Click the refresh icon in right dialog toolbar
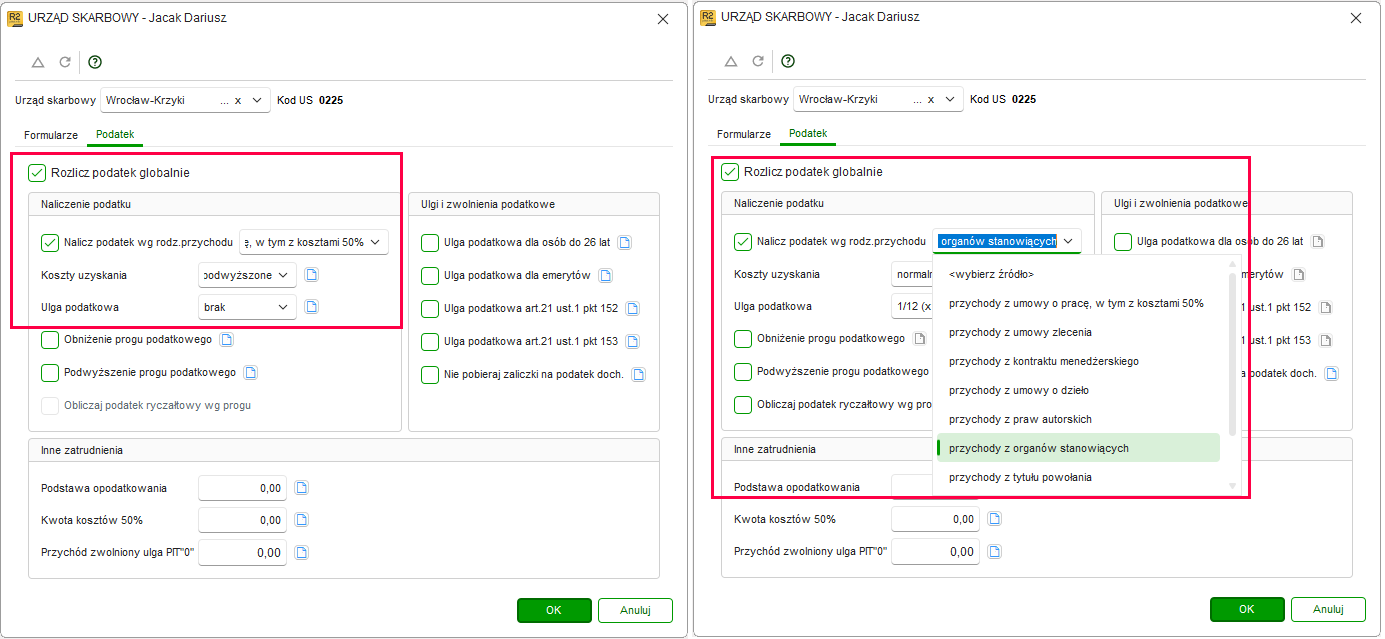The image size is (1385, 639). click(x=758, y=62)
